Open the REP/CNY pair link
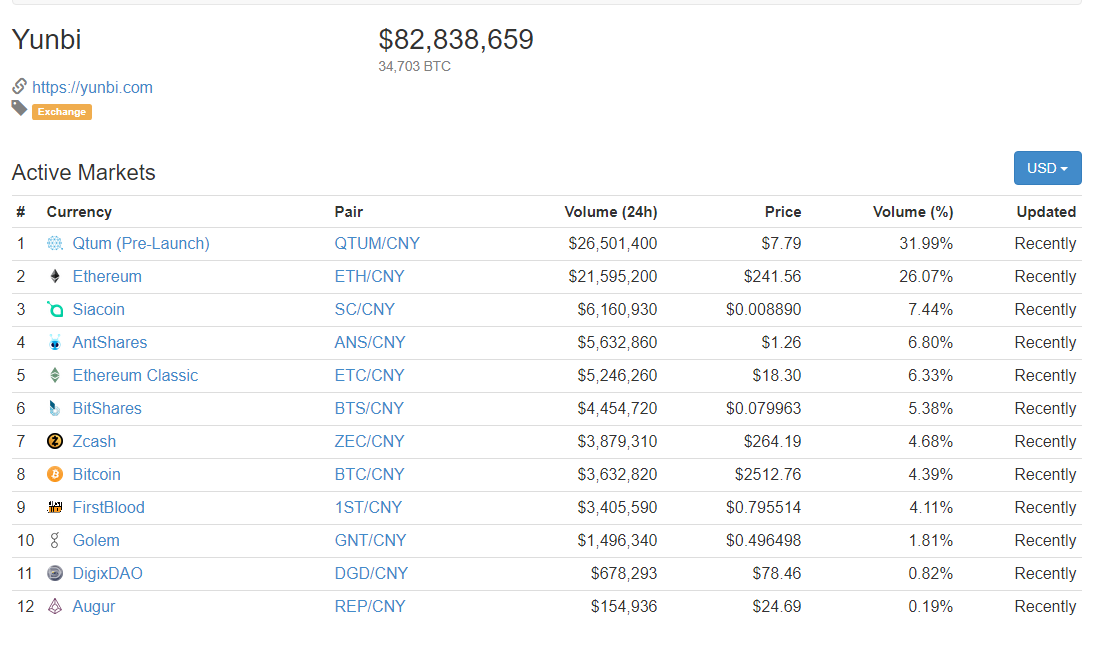Image resolution: width=1111 pixels, height=647 pixels. [370, 606]
